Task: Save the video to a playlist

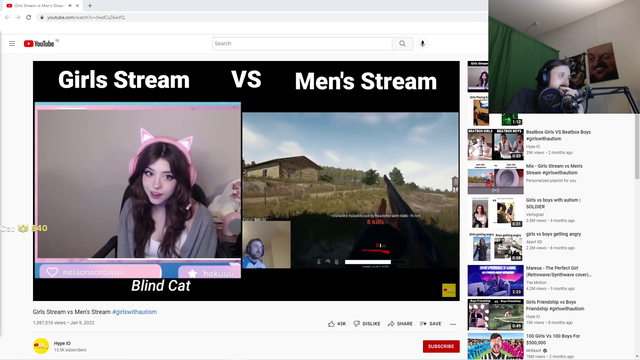Action: (430, 324)
